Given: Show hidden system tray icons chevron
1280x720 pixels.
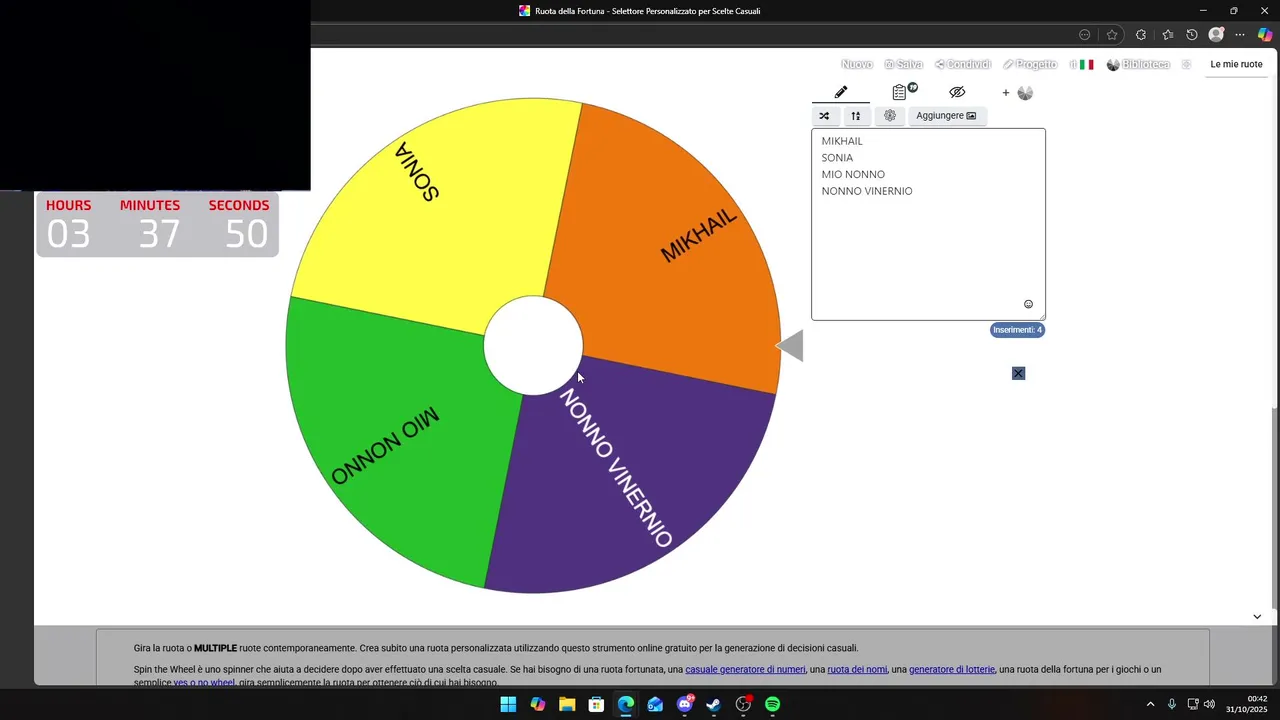Looking at the screenshot, I should pos(1150,704).
